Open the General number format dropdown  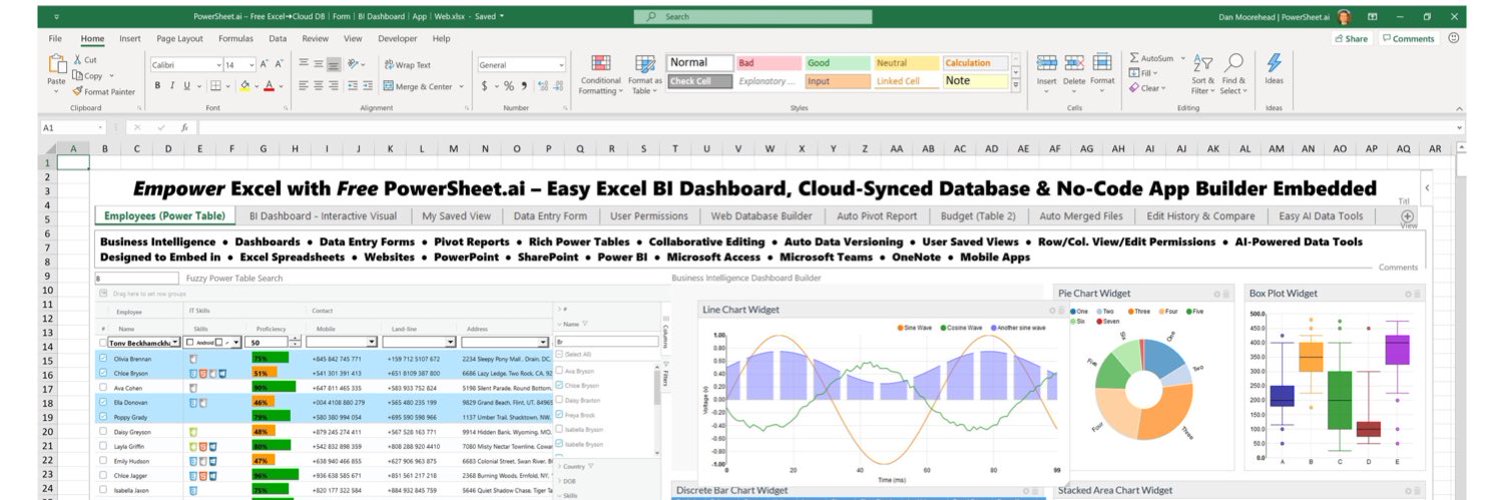(x=561, y=65)
